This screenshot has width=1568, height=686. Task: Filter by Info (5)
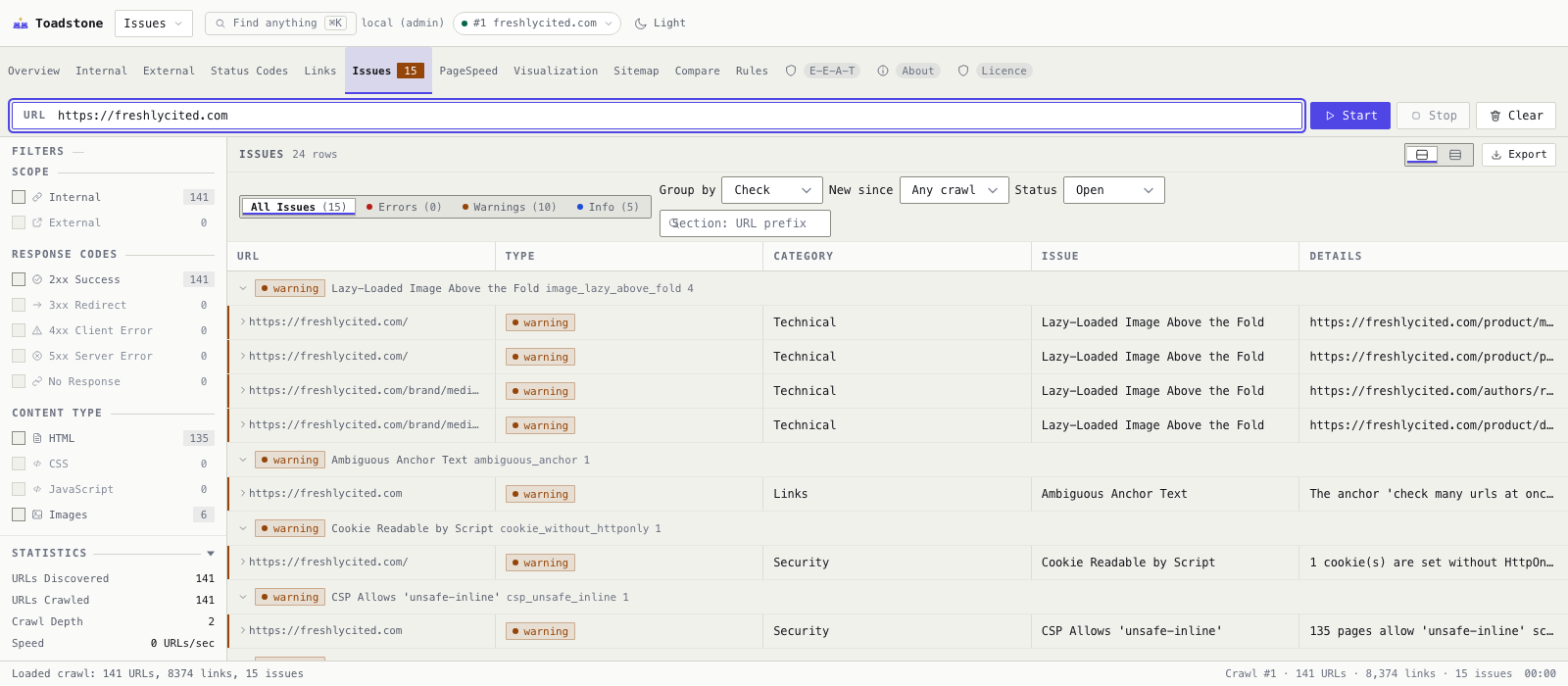pos(608,207)
